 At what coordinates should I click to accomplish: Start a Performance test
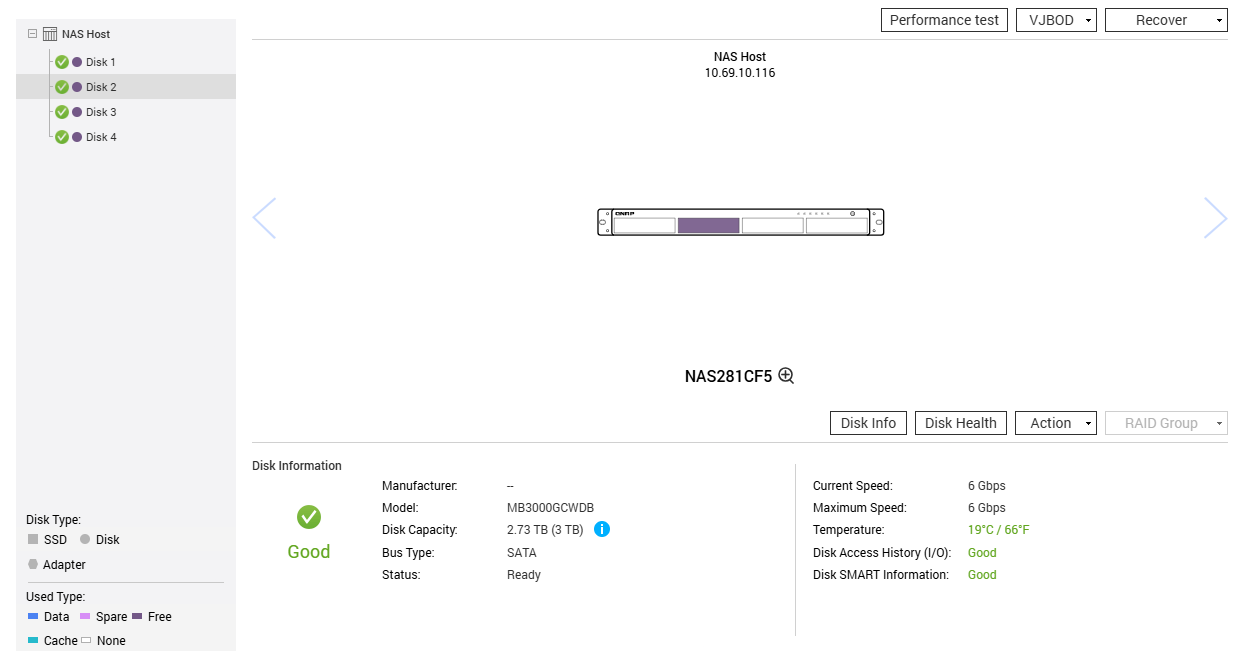(943, 19)
